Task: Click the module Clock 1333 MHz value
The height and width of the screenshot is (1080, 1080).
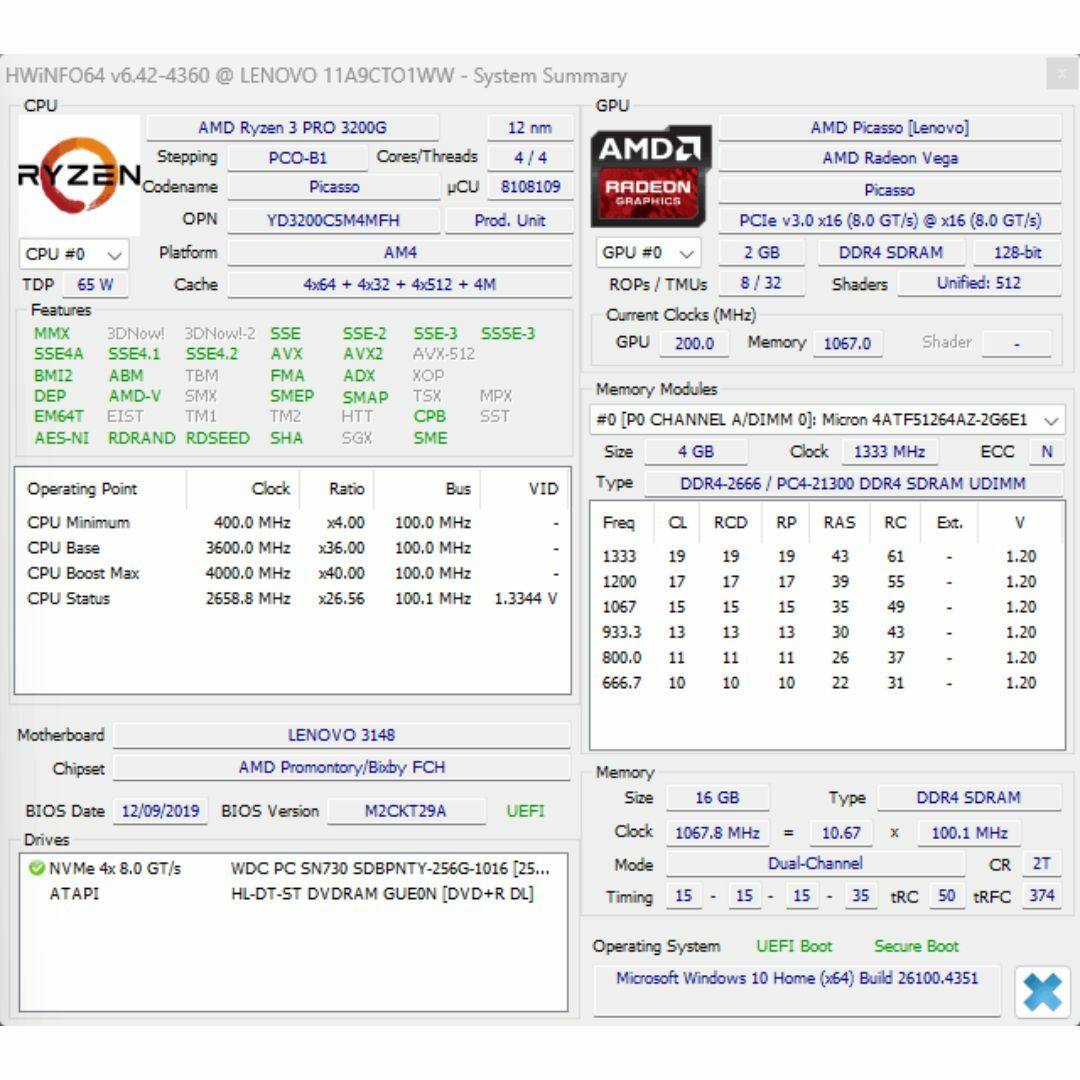Action: point(889,452)
